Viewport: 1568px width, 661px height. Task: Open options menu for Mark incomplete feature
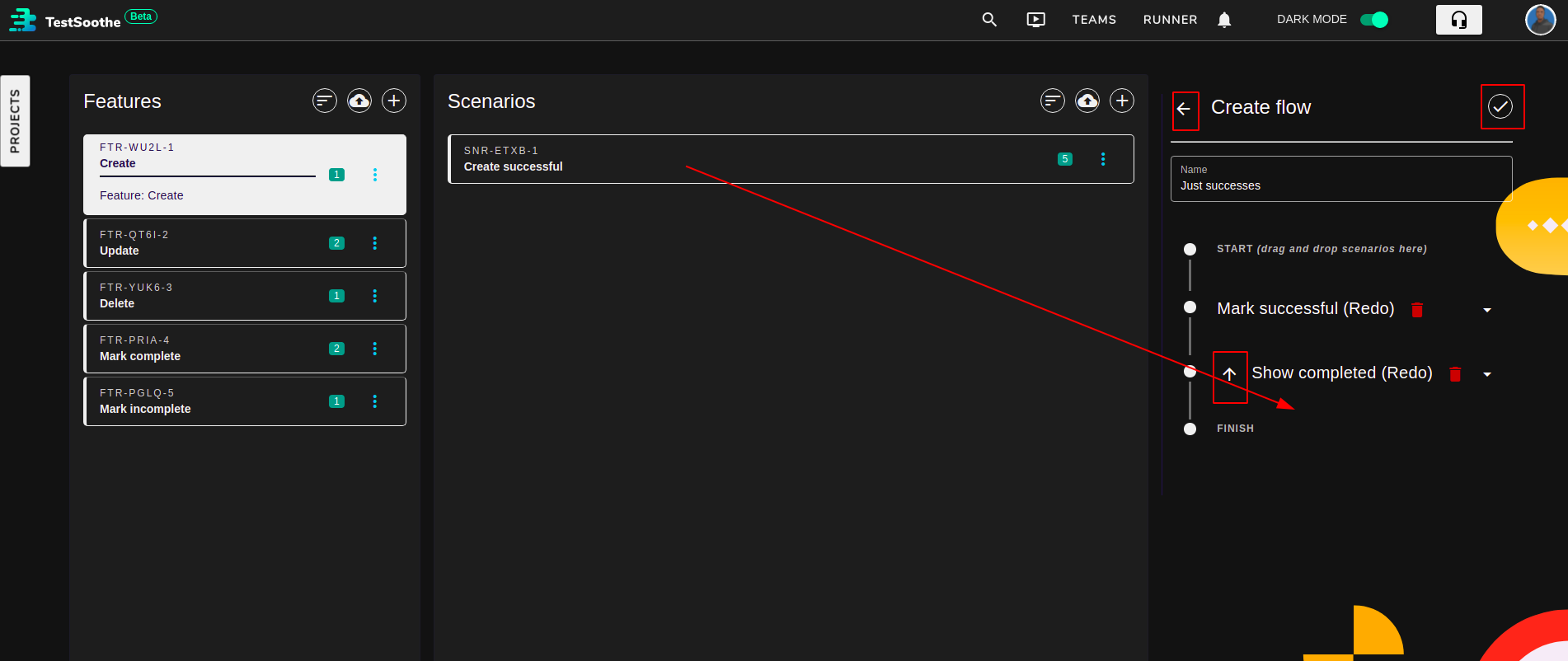(375, 401)
